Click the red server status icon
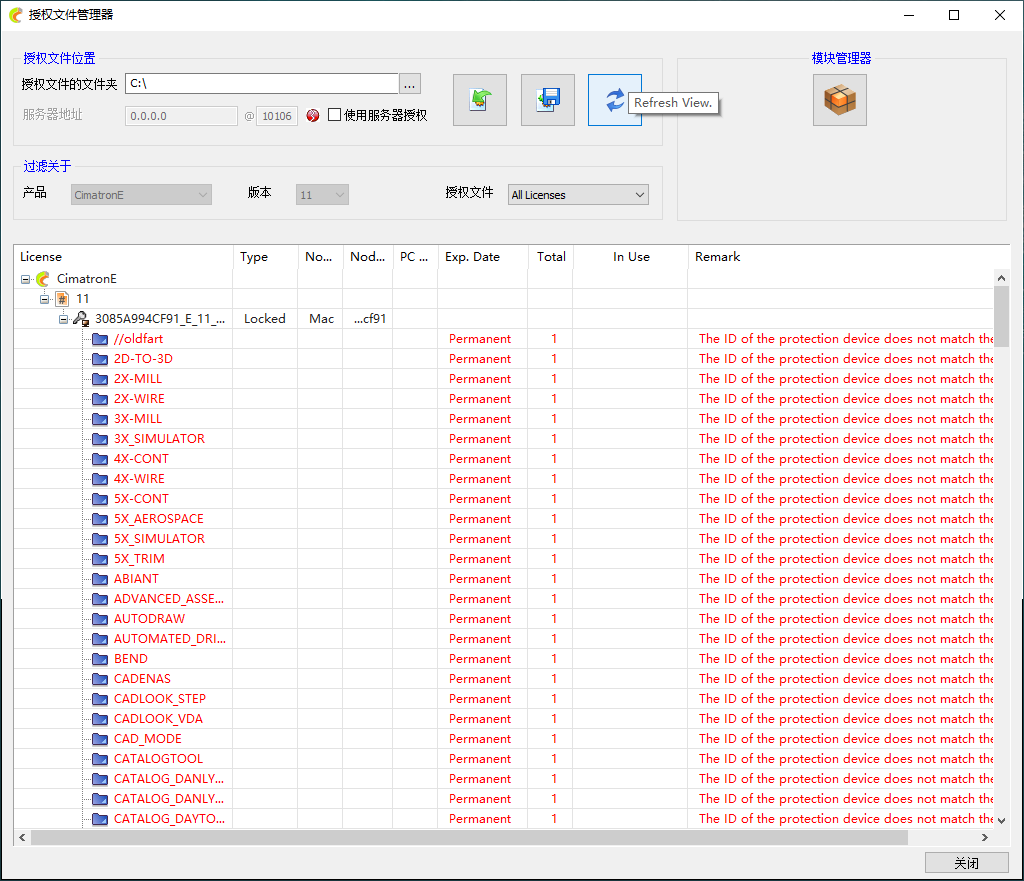 coord(313,116)
